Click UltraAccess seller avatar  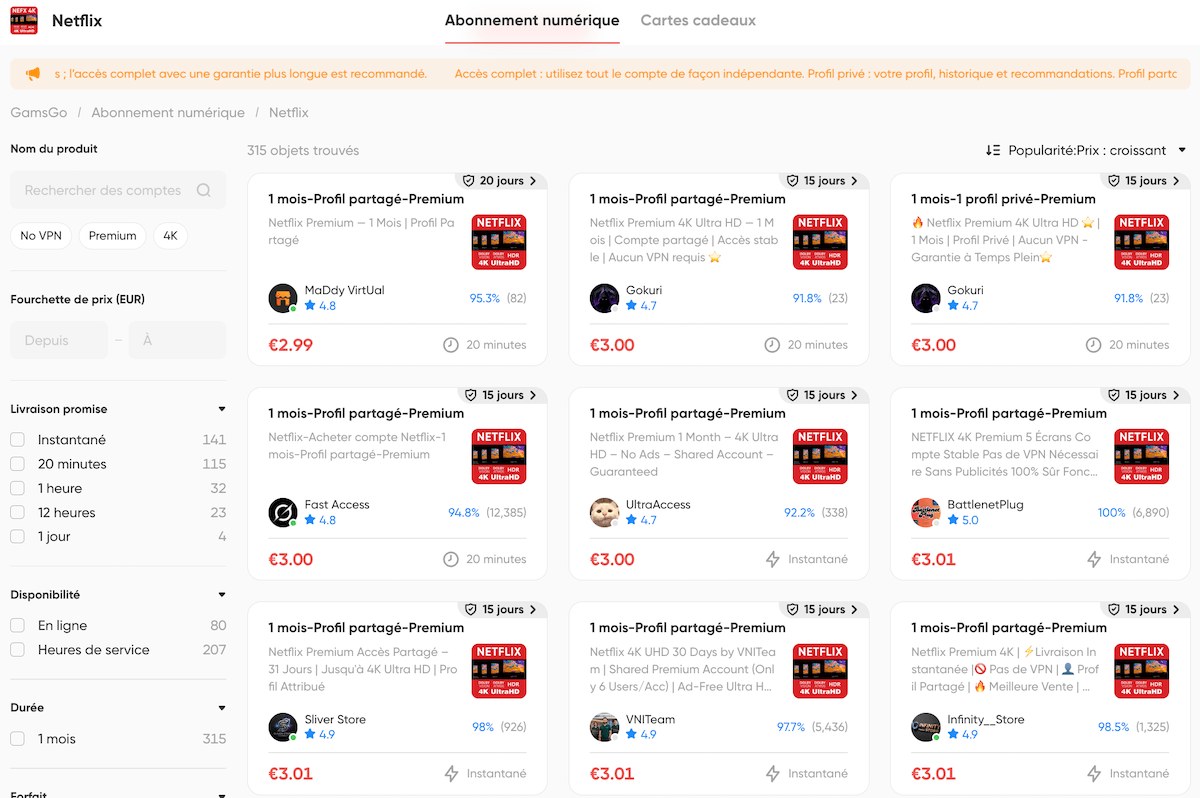tap(604, 512)
